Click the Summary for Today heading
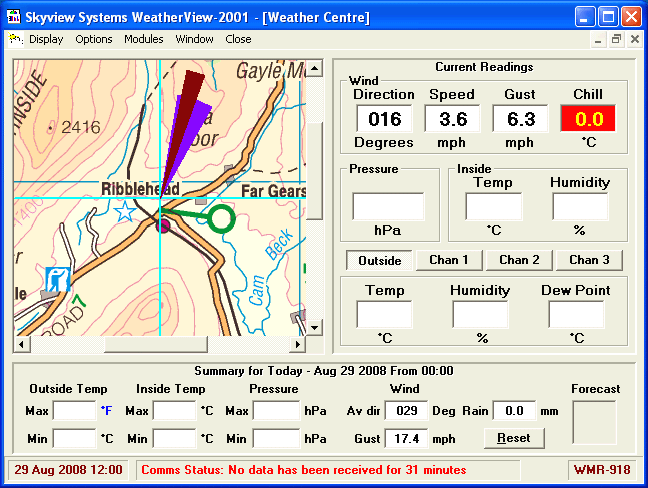The width and height of the screenshot is (648, 488). pos(324,371)
